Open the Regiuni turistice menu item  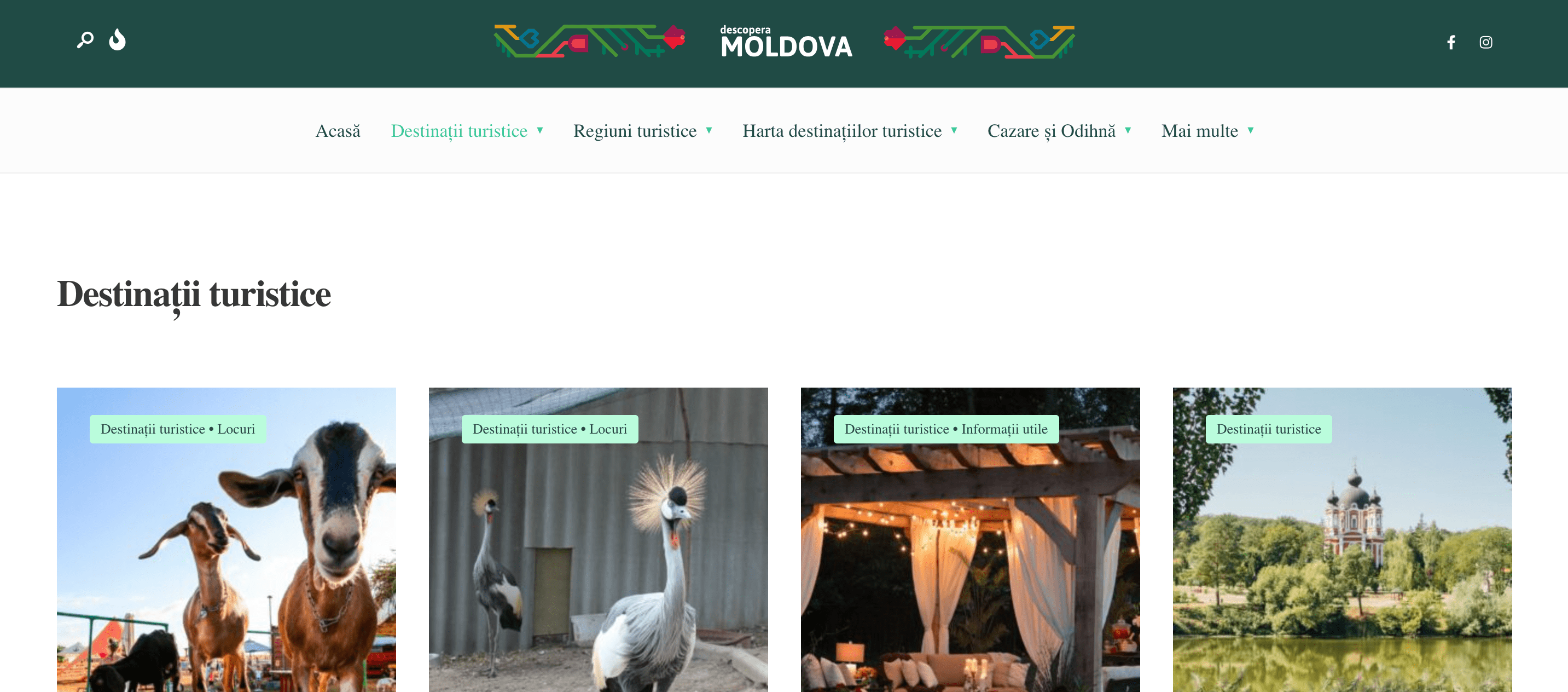pyautogui.click(x=635, y=131)
